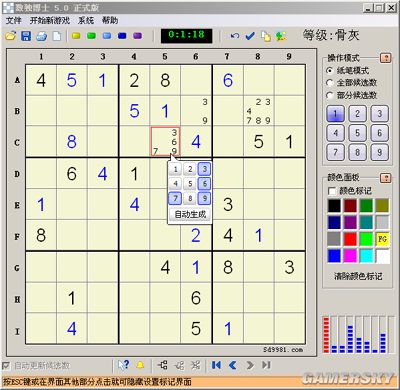The image size is (400, 390).
Task: Pick the magenta color swatch
Action: point(350,256)
